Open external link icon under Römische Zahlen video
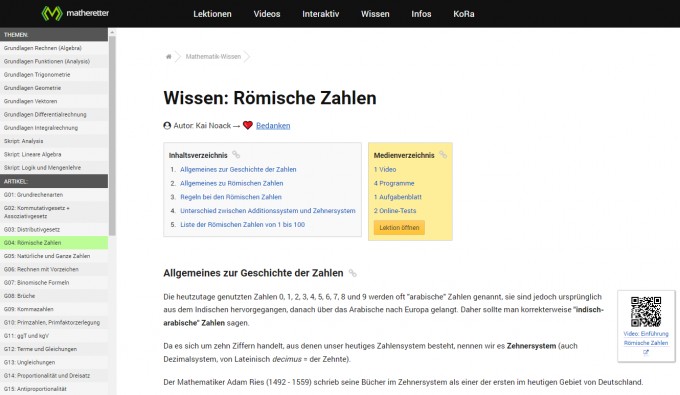The width and height of the screenshot is (680, 395). pos(646,352)
